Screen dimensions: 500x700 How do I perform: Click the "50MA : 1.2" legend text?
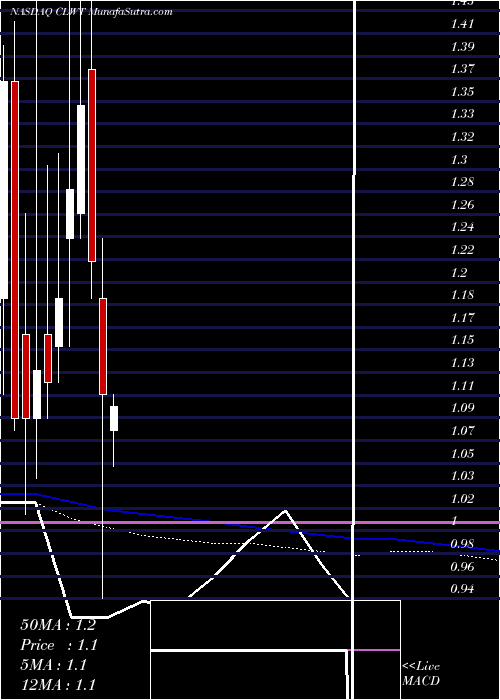58,625
